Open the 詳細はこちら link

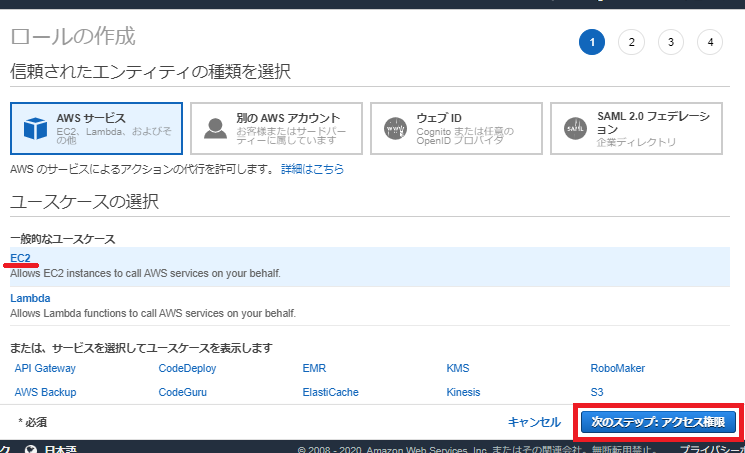click(x=312, y=169)
